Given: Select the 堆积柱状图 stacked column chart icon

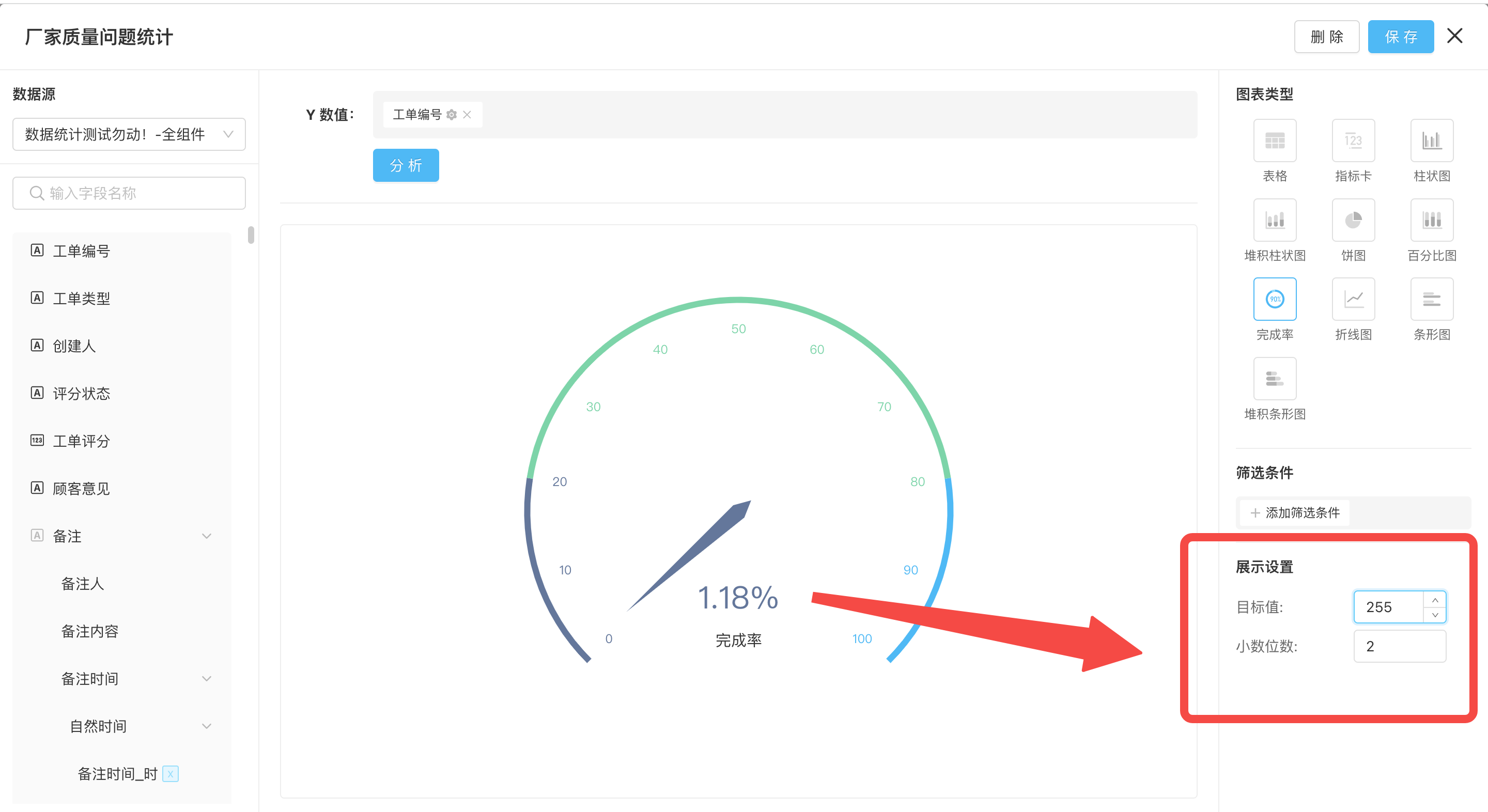Looking at the screenshot, I should tap(1274, 220).
